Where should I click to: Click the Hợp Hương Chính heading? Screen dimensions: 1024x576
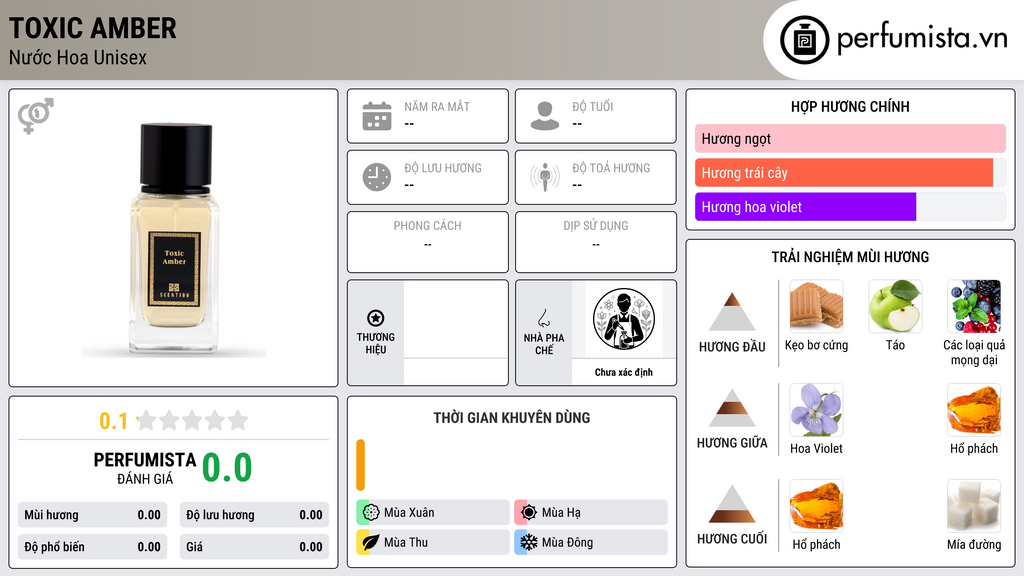pyautogui.click(x=850, y=106)
